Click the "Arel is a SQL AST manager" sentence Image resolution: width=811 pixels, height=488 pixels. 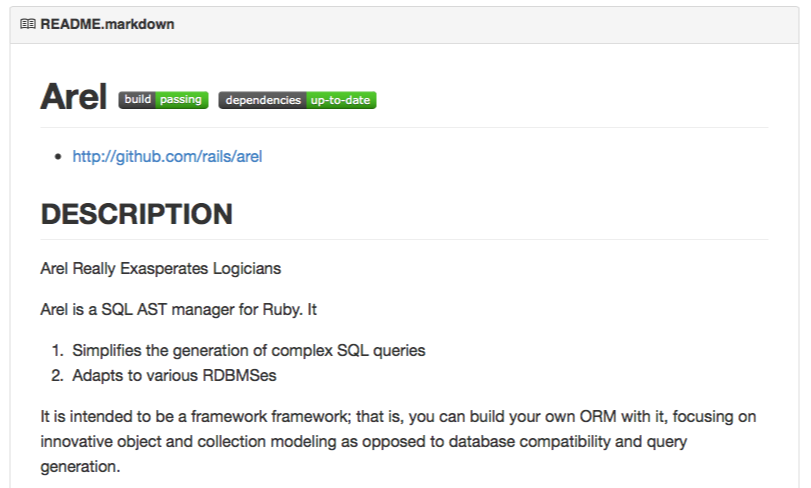pyautogui.click(x=178, y=309)
